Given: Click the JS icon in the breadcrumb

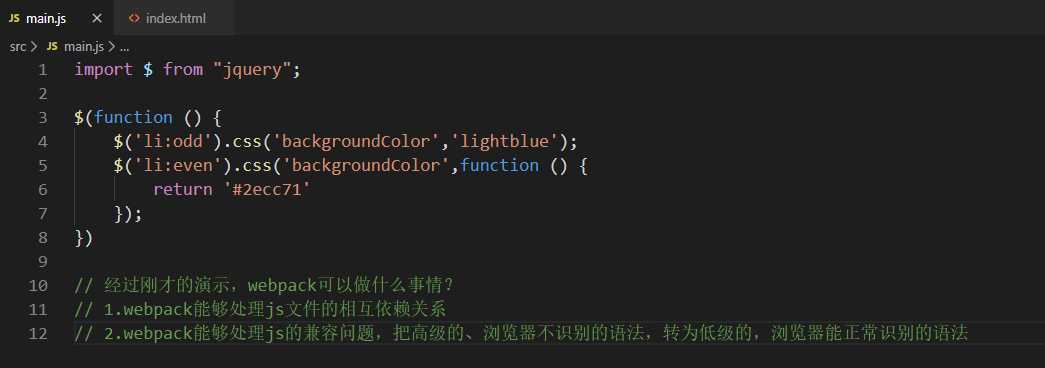Looking at the screenshot, I should (52, 47).
